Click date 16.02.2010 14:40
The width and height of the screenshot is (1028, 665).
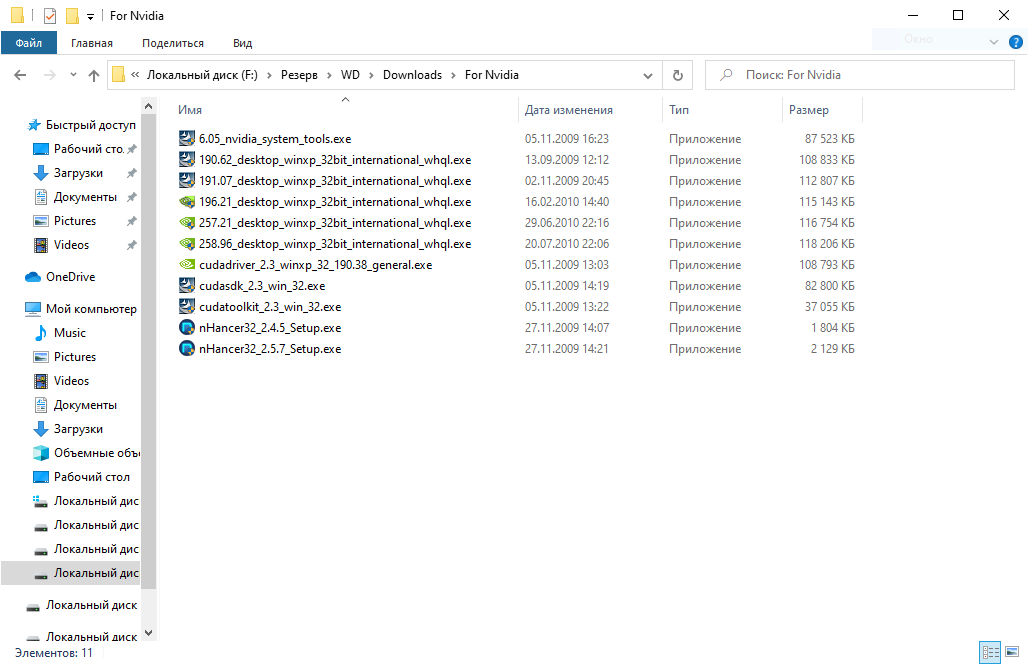point(566,201)
